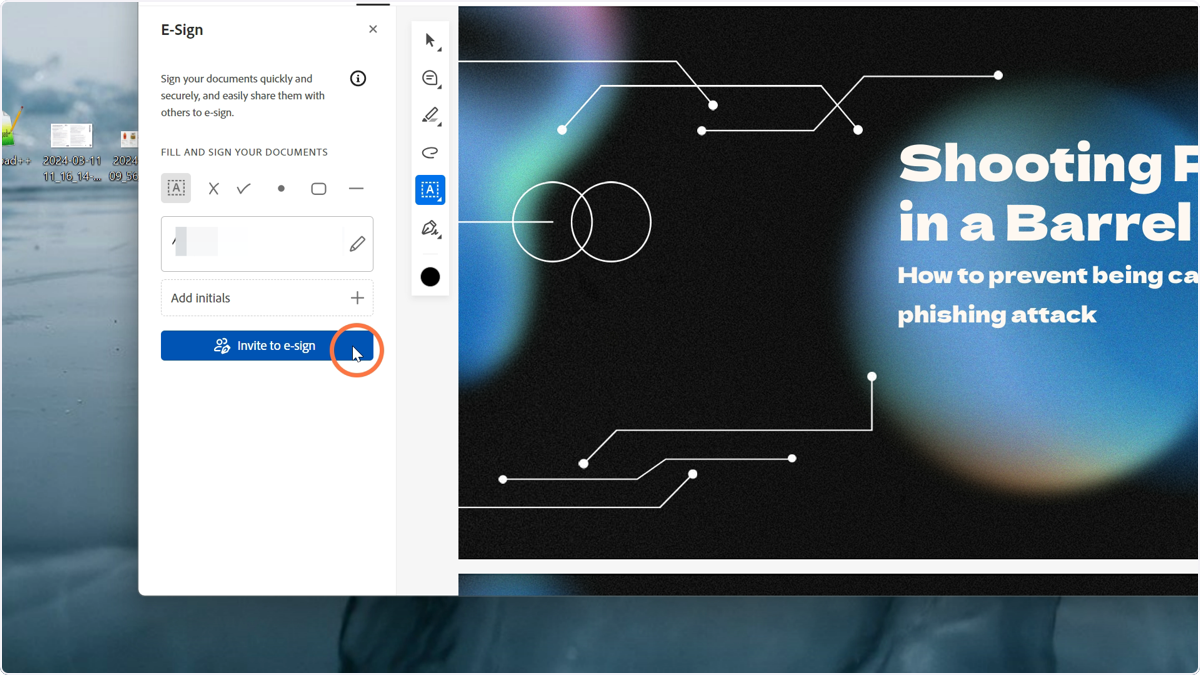Select the Add text fill tool
This screenshot has height=675, width=1200.
coord(176,188)
